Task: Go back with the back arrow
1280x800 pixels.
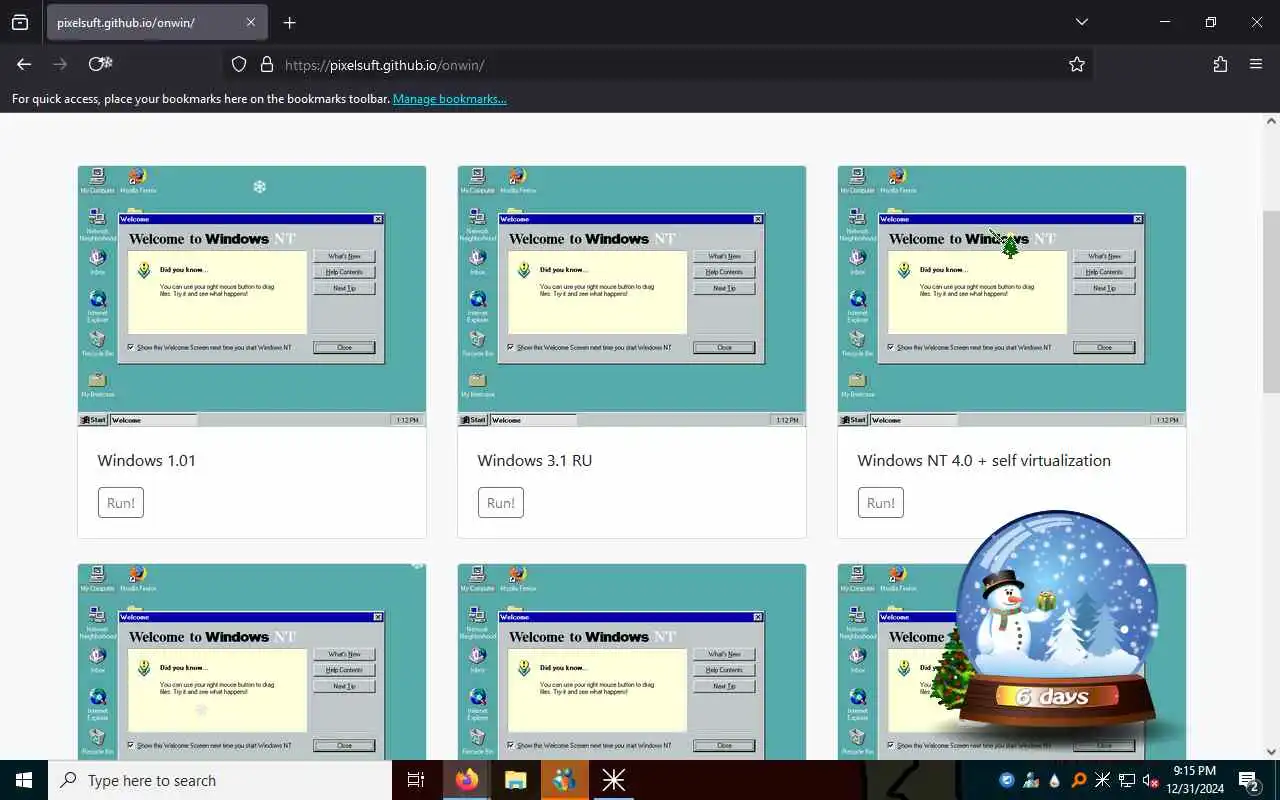Action: pyautogui.click(x=24, y=64)
